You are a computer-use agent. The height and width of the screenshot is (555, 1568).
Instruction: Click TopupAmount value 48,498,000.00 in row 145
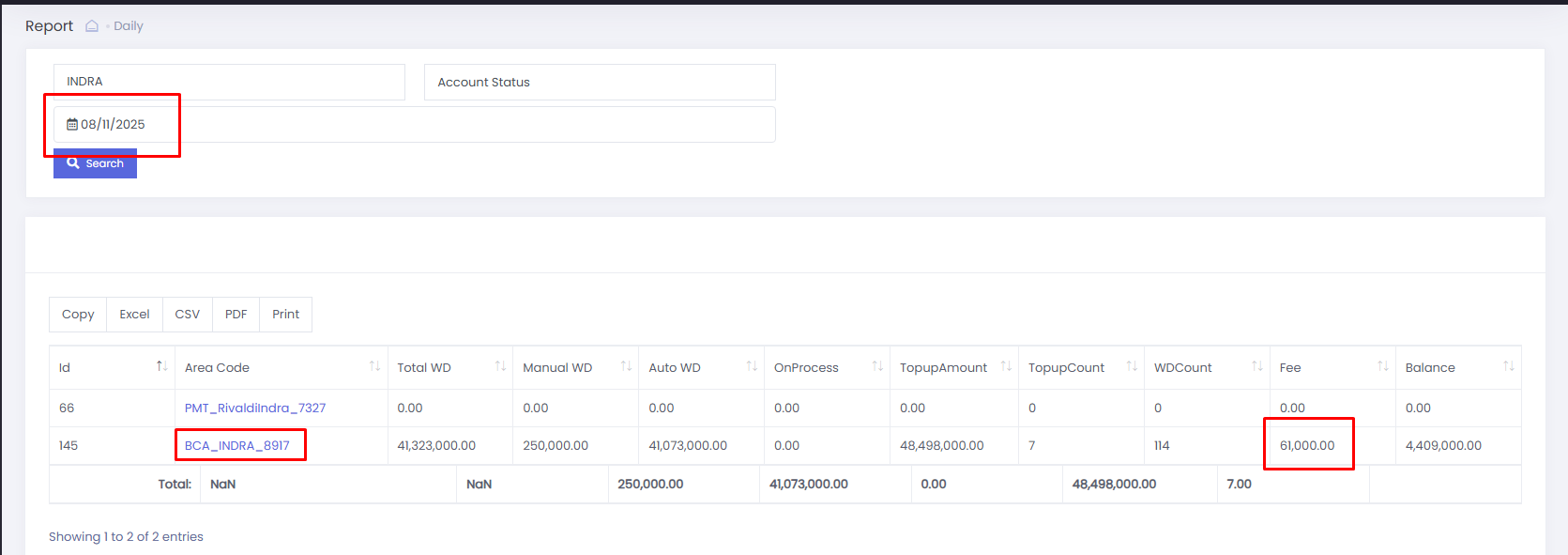click(942, 445)
